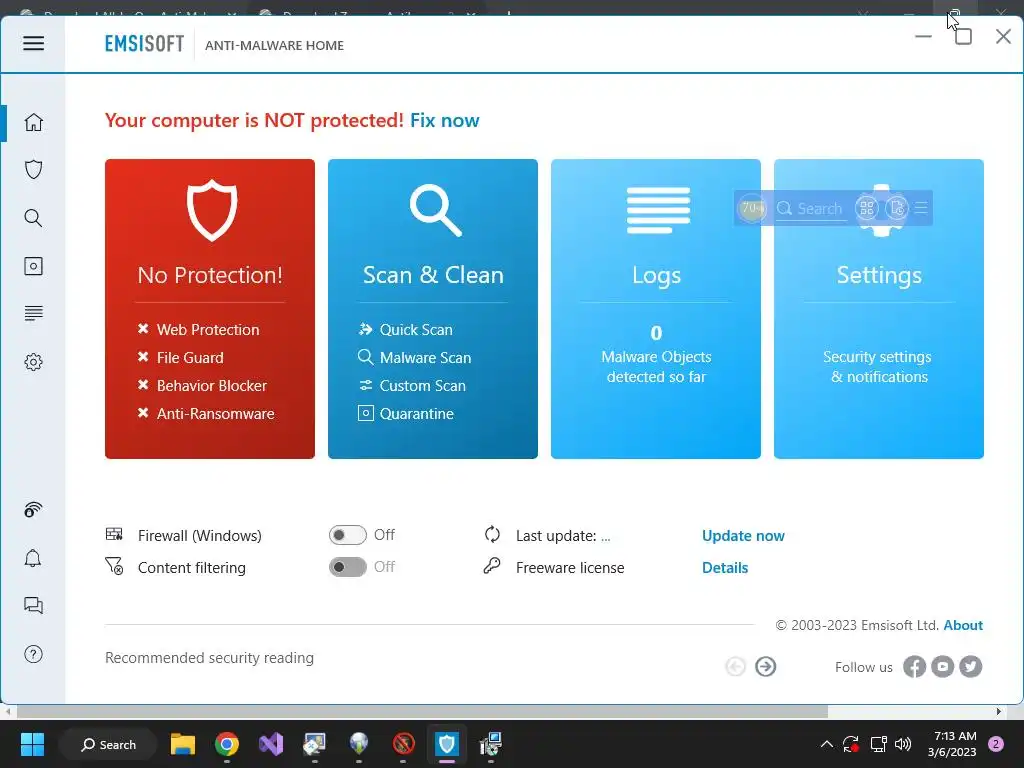Open the About link
Screen dimensions: 1024x768
coord(963,626)
